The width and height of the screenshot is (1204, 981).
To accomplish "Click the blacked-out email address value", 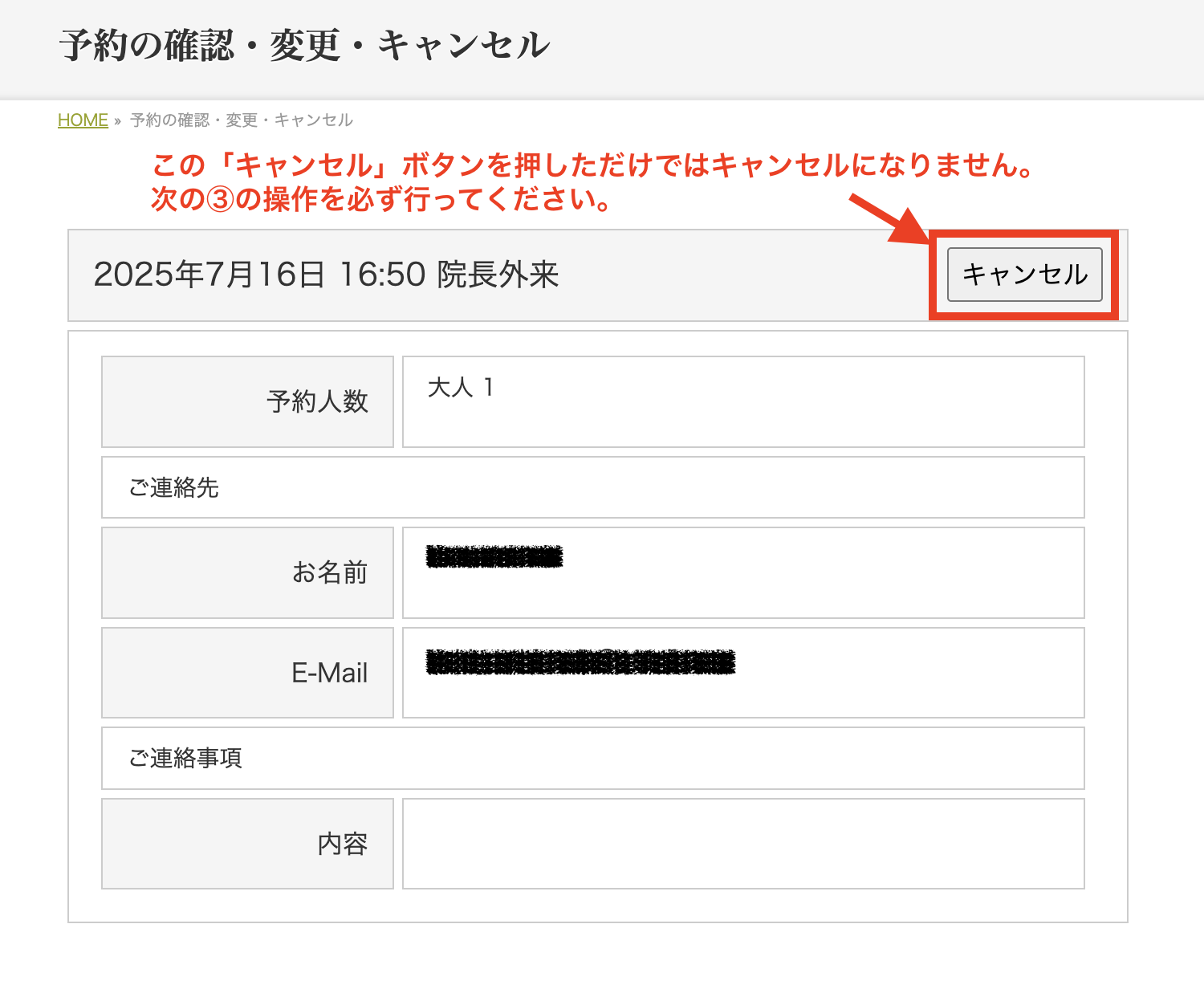I will 580,662.
